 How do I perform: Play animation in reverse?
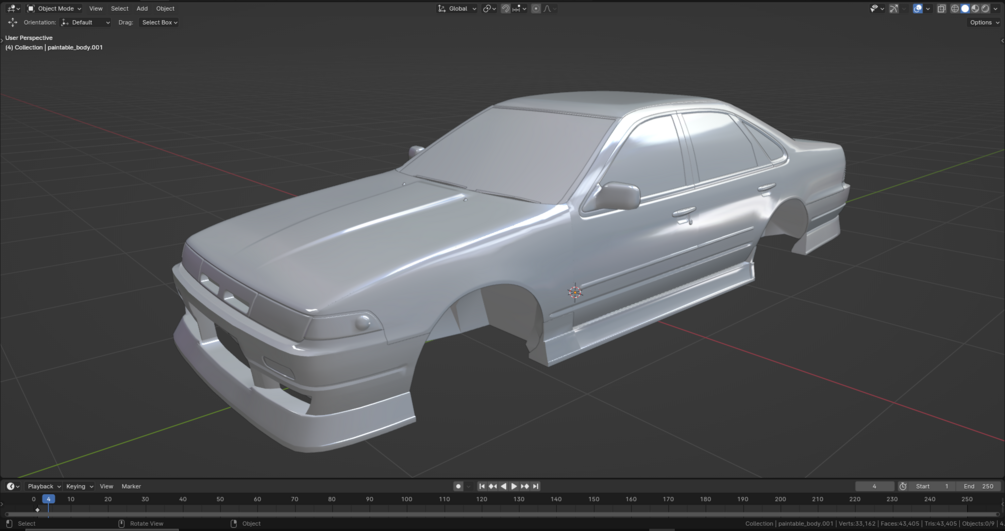pos(503,486)
